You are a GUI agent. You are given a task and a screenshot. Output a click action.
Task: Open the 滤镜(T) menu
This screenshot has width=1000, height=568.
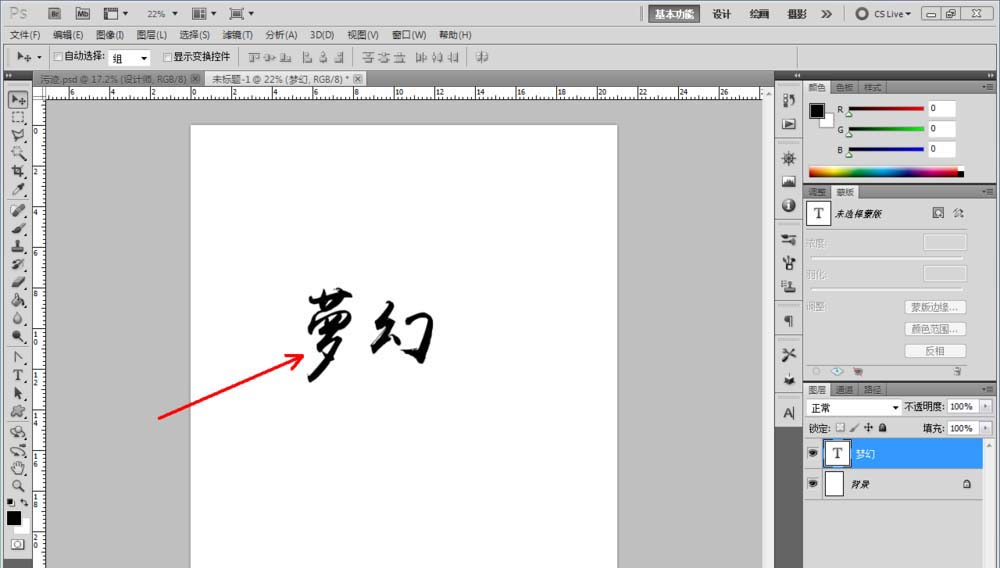237,35
